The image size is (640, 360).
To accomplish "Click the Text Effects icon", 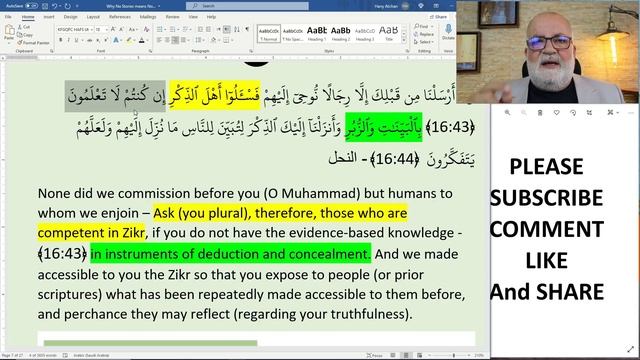I will (x=116, y=40).
